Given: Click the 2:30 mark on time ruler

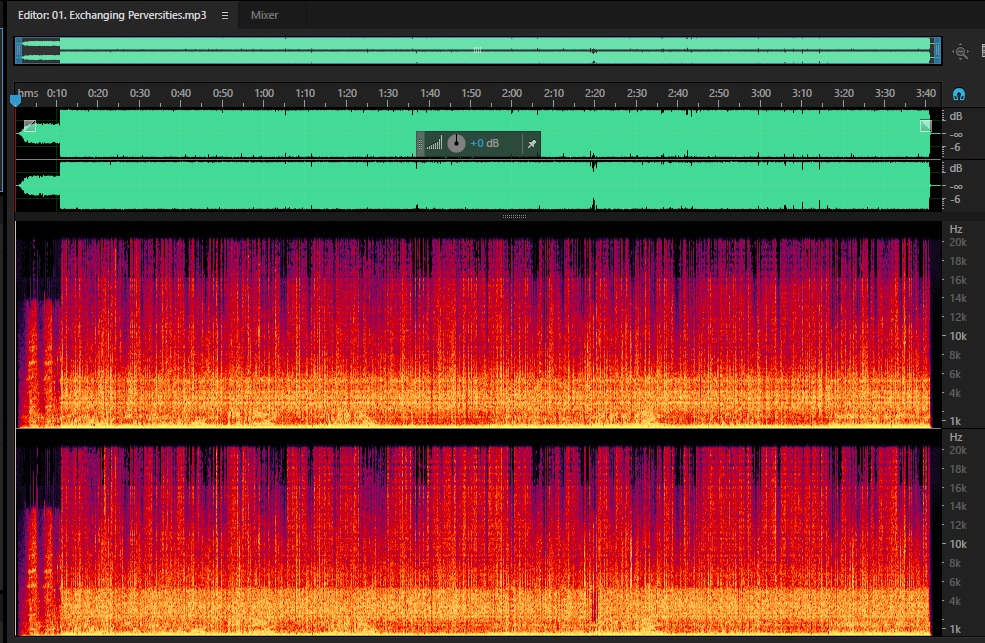Looking at the screenshot, I should [636, 93].
